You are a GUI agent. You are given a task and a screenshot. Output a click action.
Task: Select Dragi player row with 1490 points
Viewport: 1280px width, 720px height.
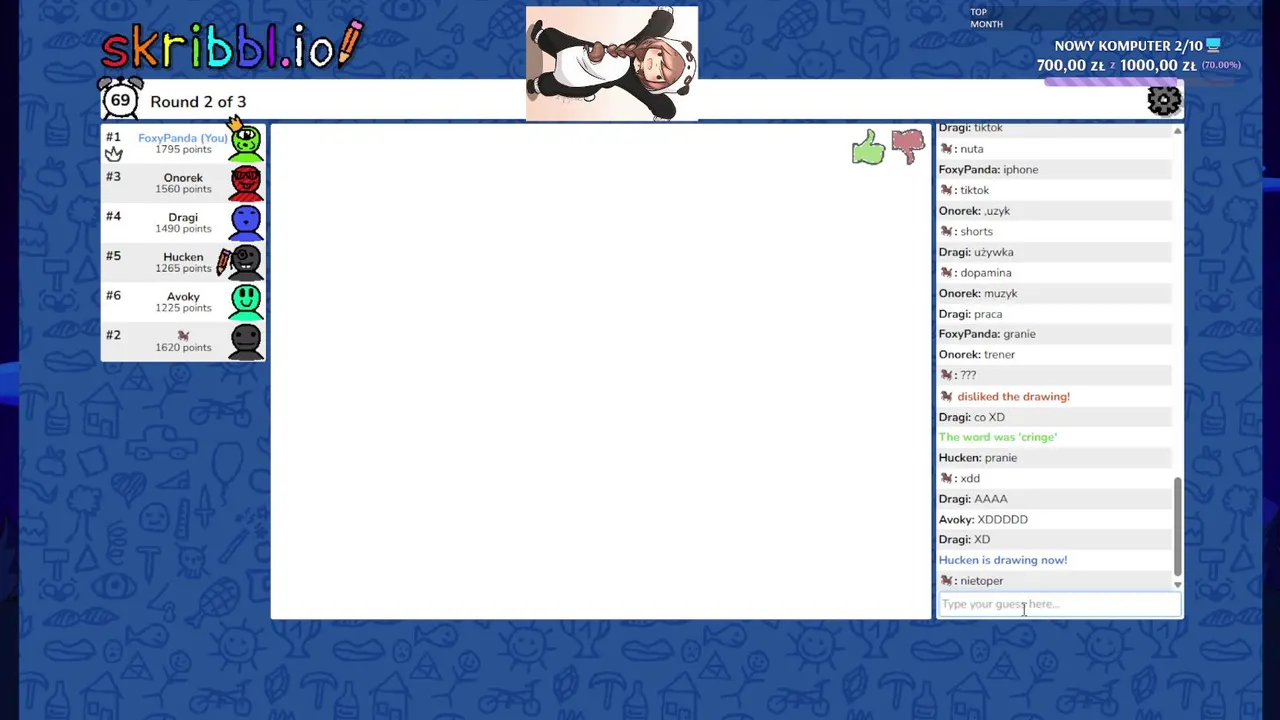coord(183,223)
